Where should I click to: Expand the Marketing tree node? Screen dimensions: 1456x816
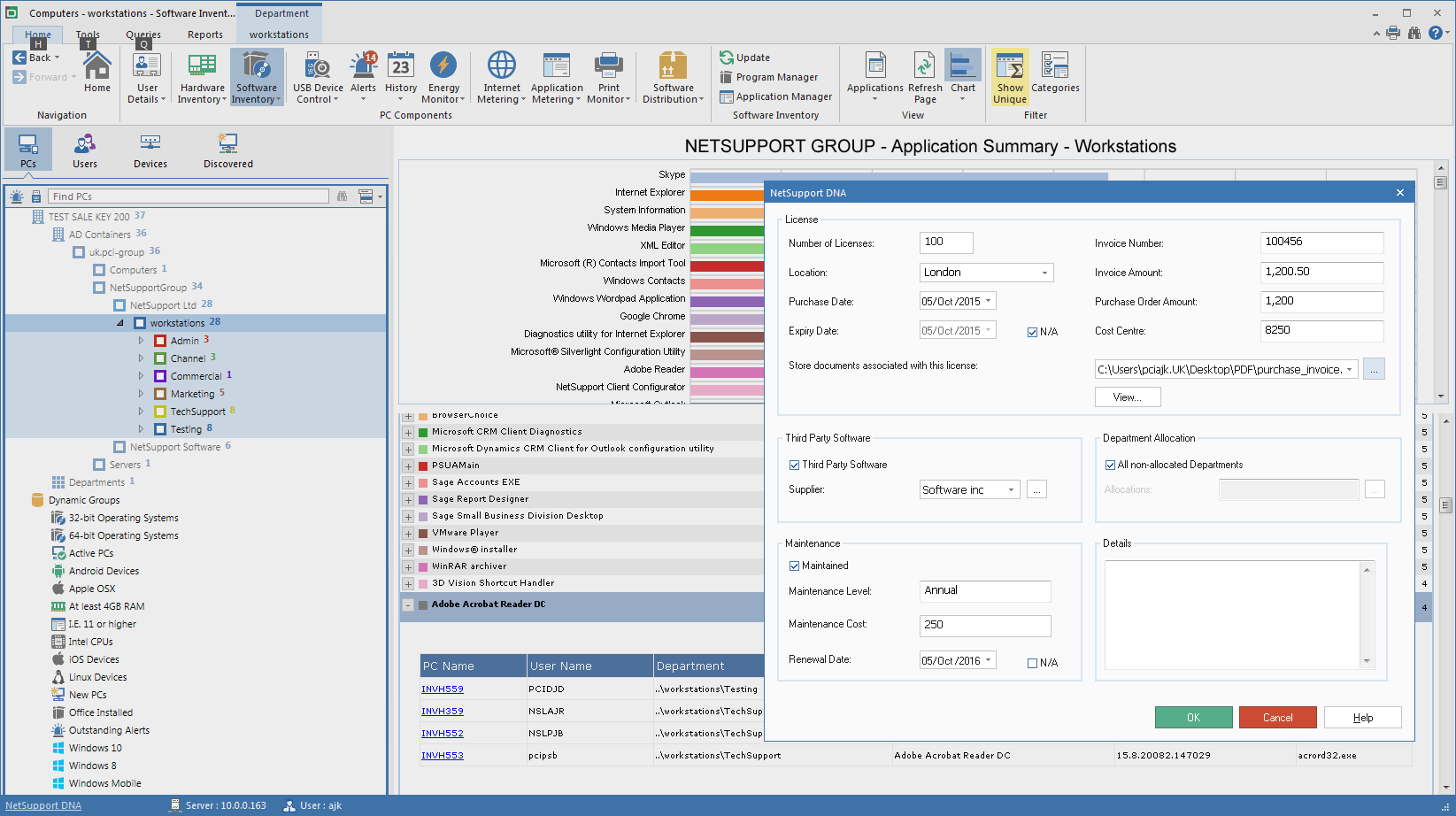(x=141, y=394)
